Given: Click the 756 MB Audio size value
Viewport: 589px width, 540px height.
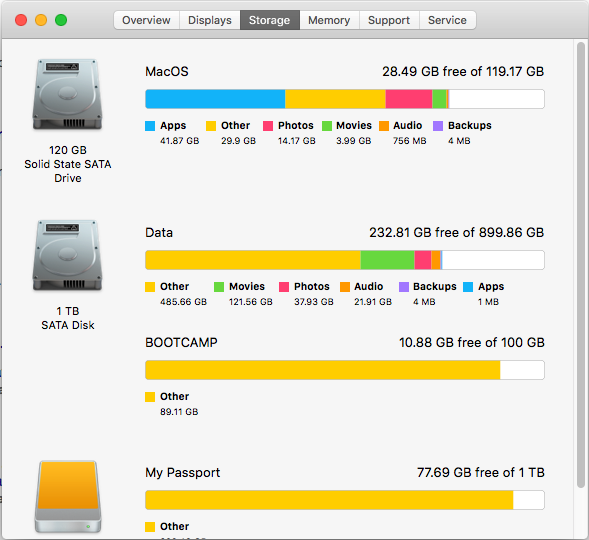Looking at the screenshot, I should coord(409,141).
